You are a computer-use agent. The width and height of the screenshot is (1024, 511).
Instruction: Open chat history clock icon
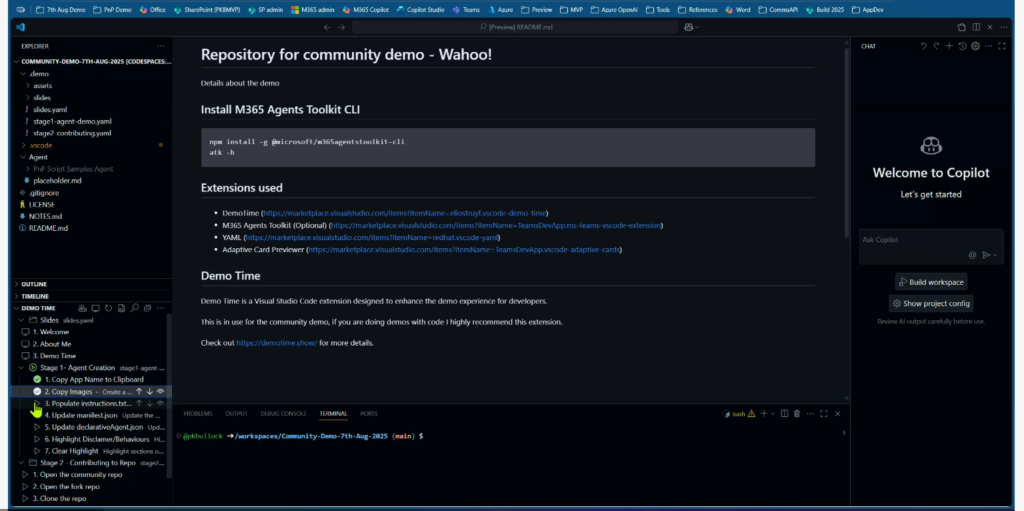(963, 46)
